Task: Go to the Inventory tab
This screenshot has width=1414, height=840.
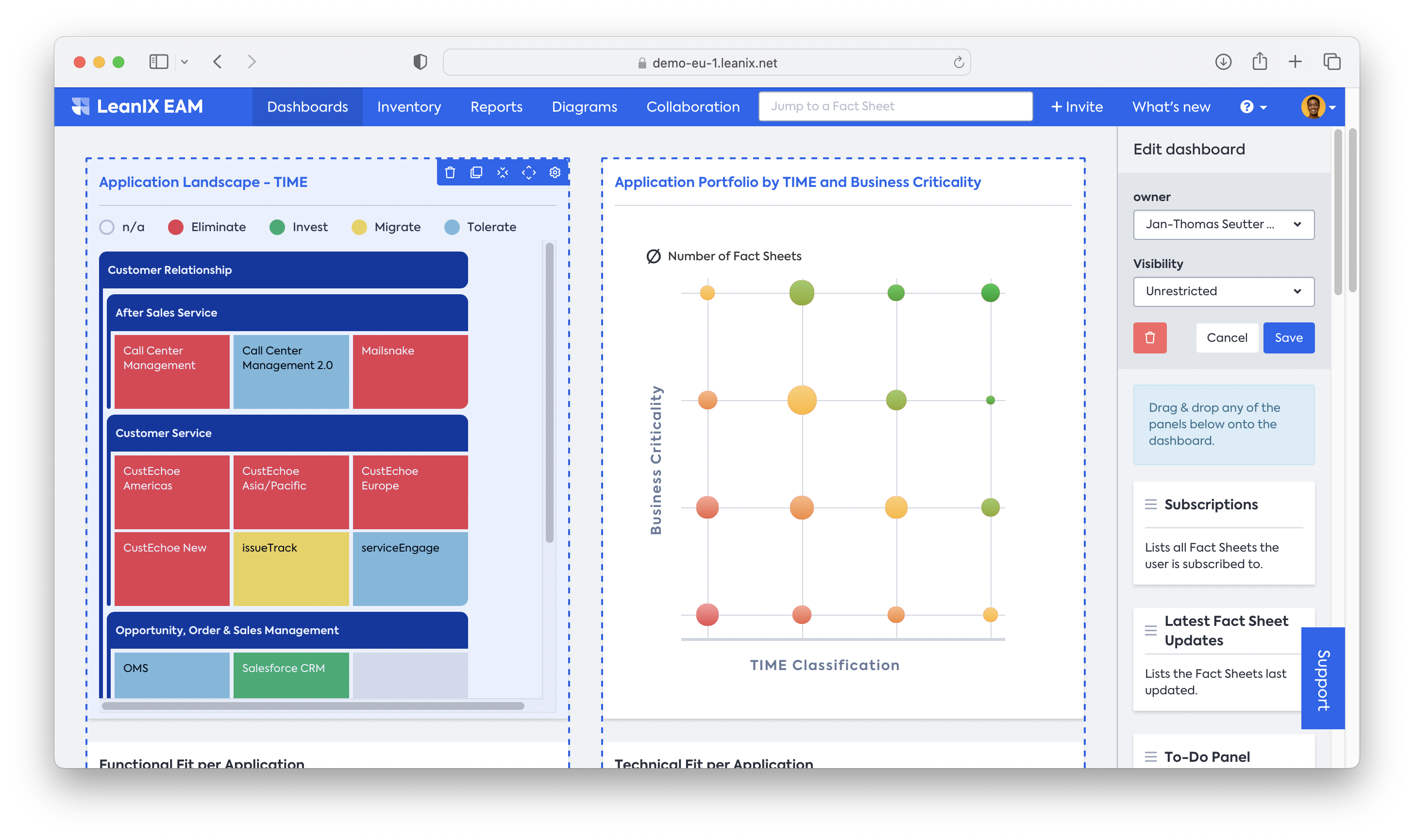Action: coord(409,107)
